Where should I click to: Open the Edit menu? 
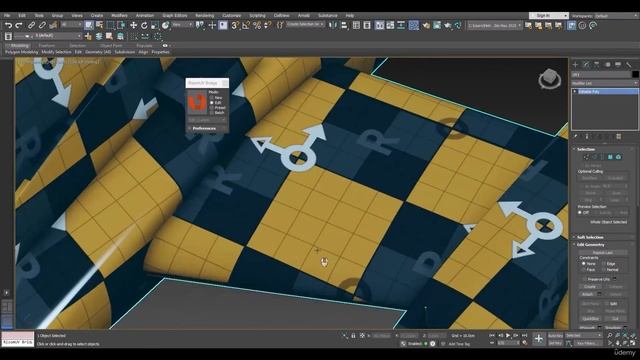[x=22, y=16]
